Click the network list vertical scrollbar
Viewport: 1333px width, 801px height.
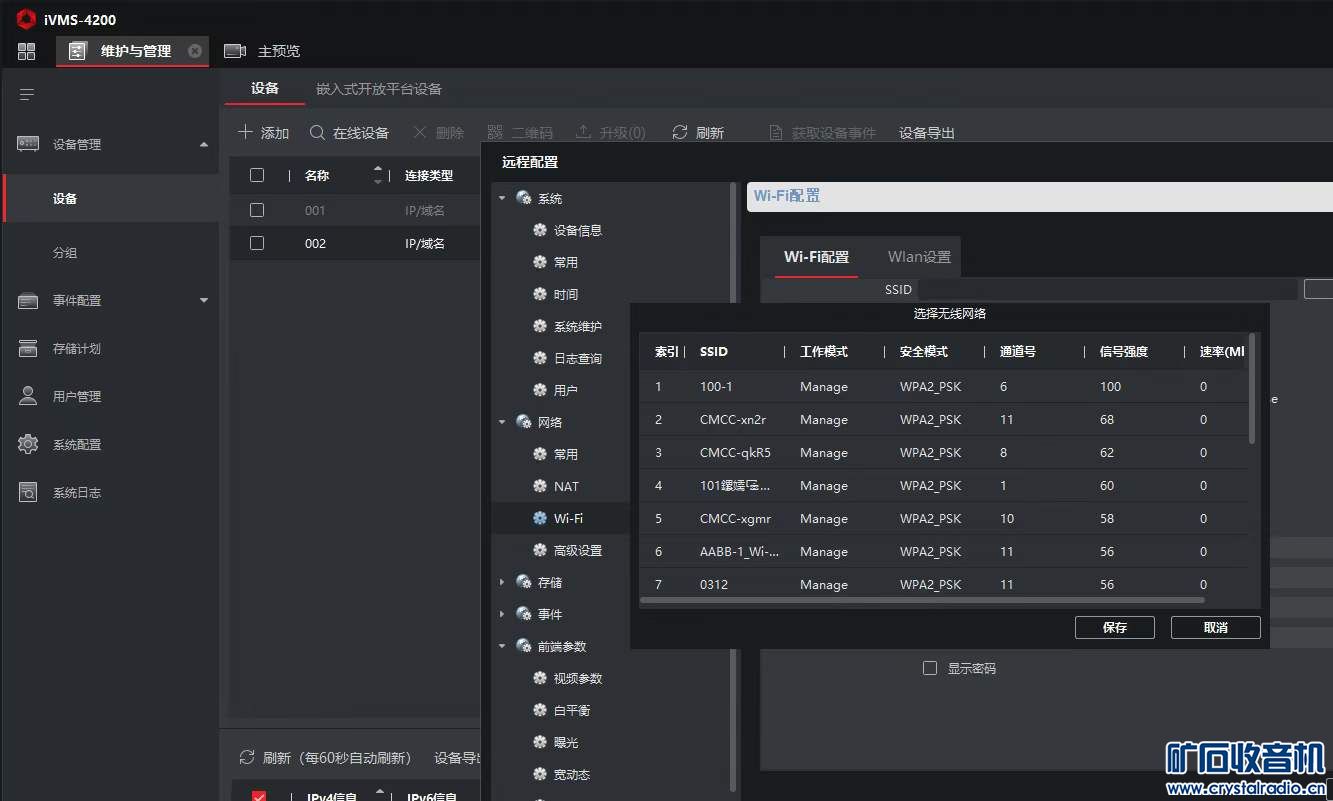1252,388
